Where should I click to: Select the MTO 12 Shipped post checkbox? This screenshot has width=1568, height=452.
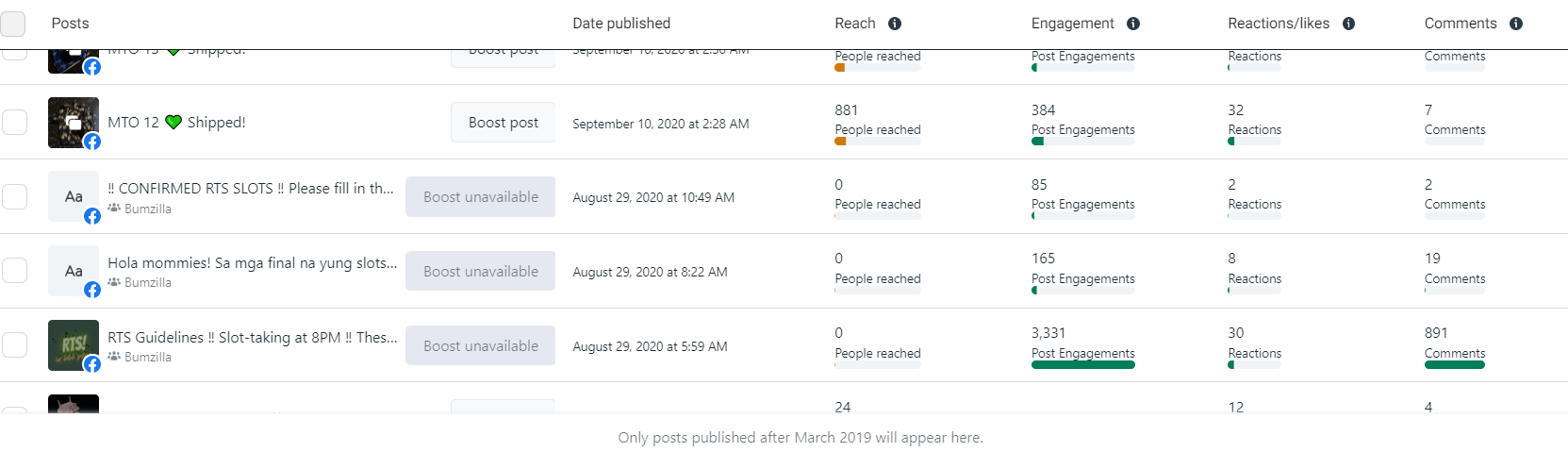coord(14,122)
